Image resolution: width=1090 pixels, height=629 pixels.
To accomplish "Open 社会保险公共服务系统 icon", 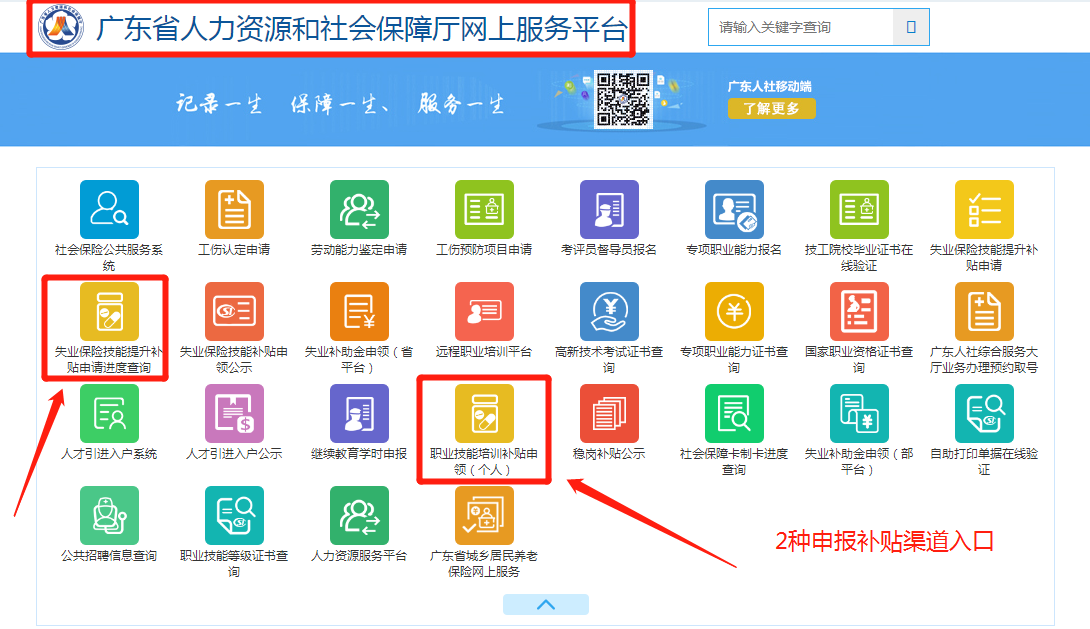I will (x=109, y=210).
